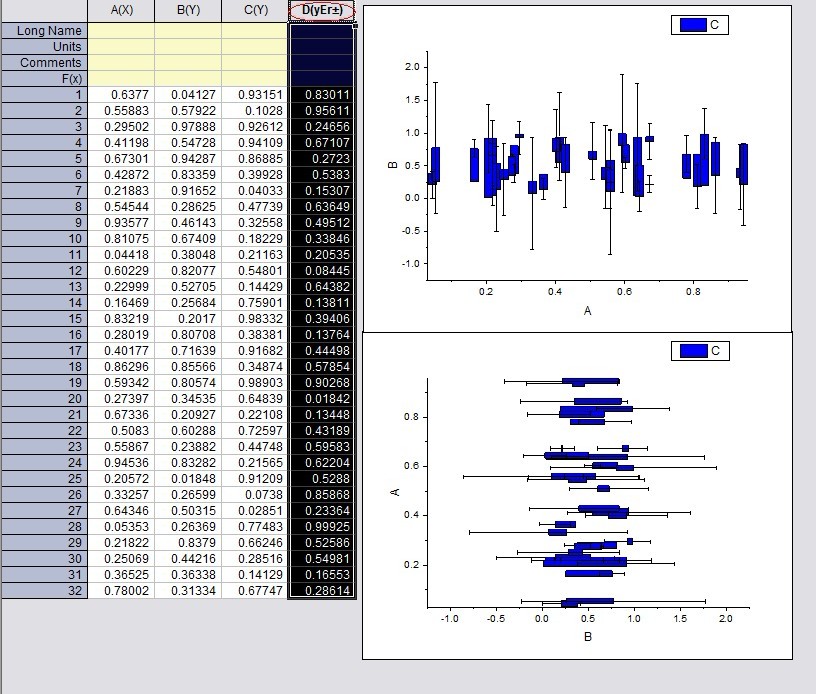Select cell with value 0.23882
The image size is (816, 694).
(x=188, y=447)
